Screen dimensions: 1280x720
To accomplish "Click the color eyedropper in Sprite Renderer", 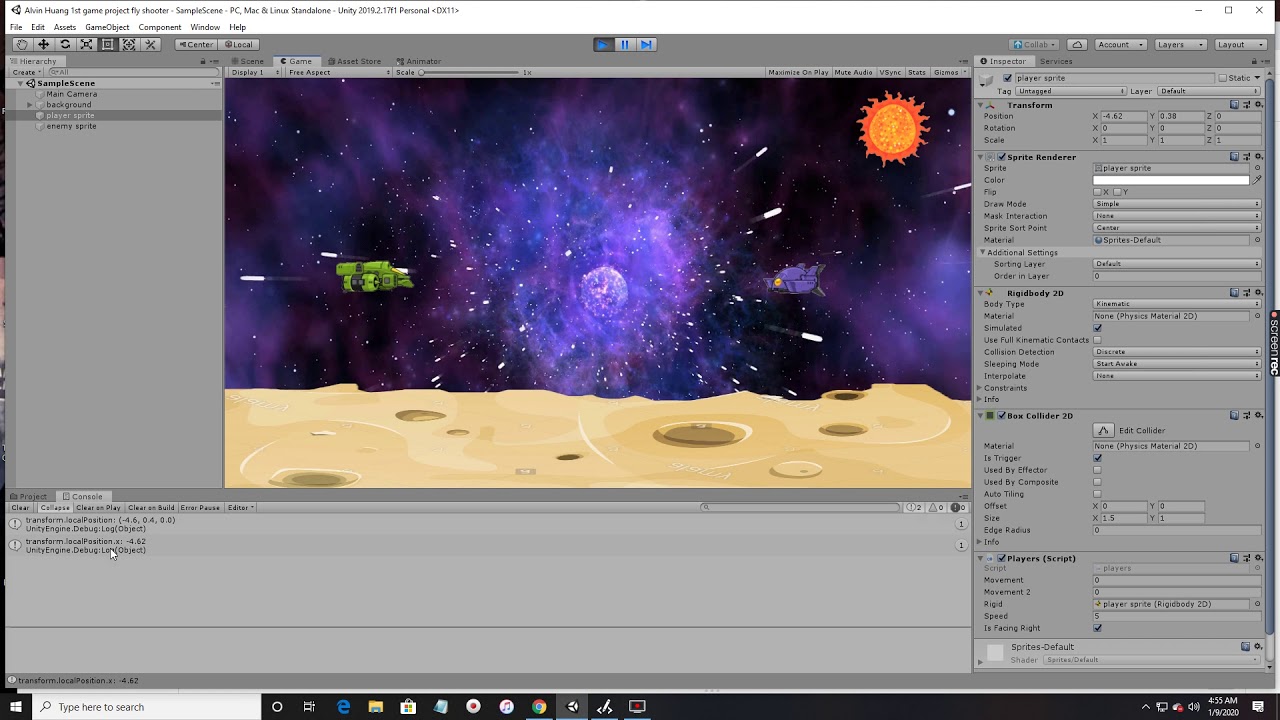I will click(1257, 180).
